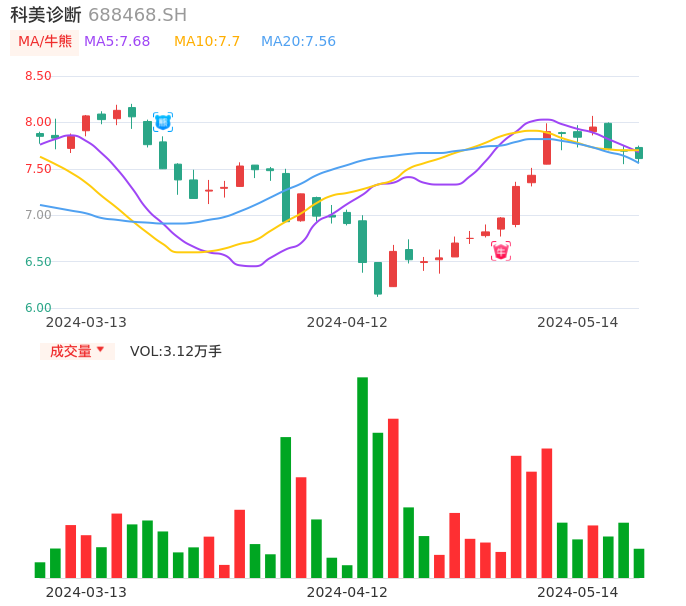Click the red dropdown arrow beside 成交量
686x606 pixels.
(100, 350)
